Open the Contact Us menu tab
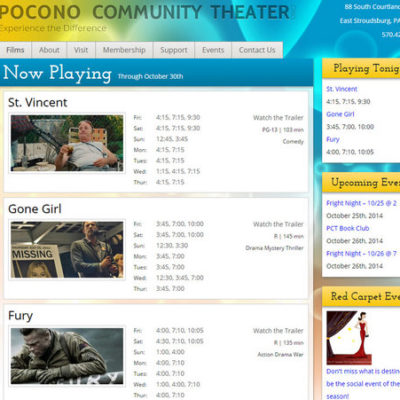400x400 pixels. 257,50
